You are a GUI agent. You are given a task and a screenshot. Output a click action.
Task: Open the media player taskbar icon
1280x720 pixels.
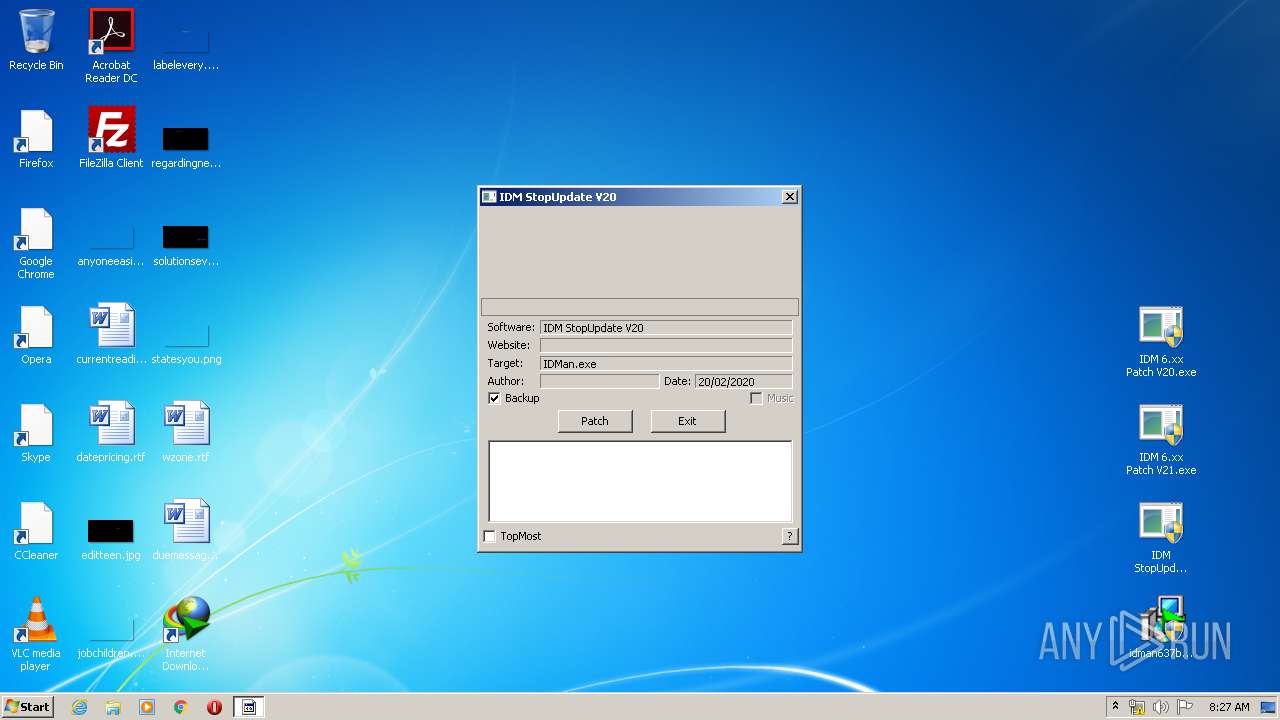tap(147, 707)
